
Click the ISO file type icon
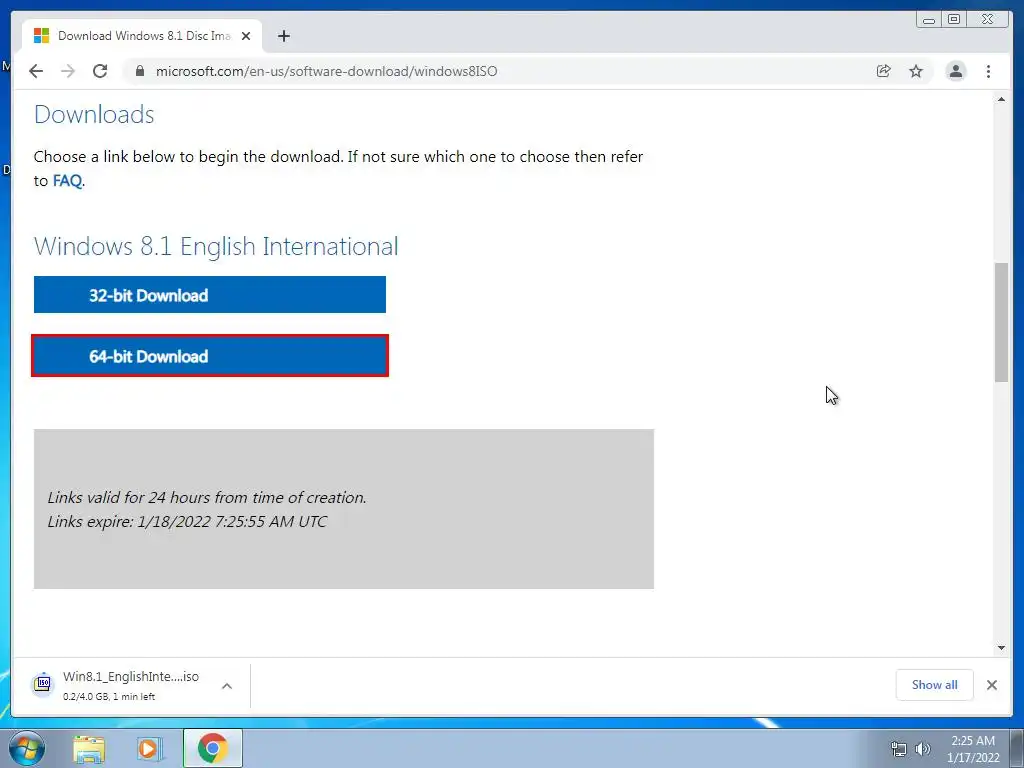click(x=42, y=684)
